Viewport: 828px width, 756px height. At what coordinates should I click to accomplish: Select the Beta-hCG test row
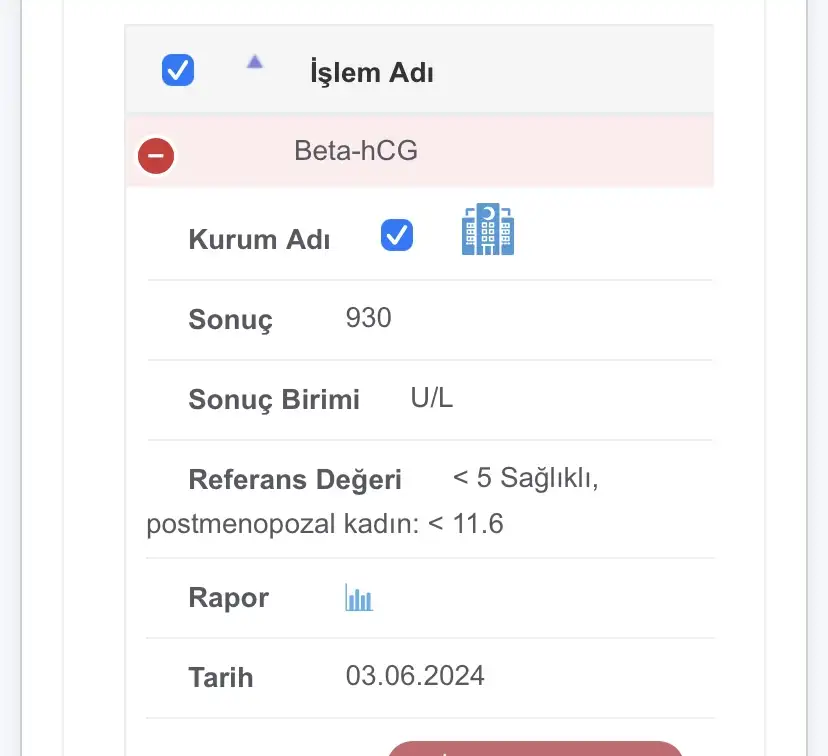pos(419,151)
